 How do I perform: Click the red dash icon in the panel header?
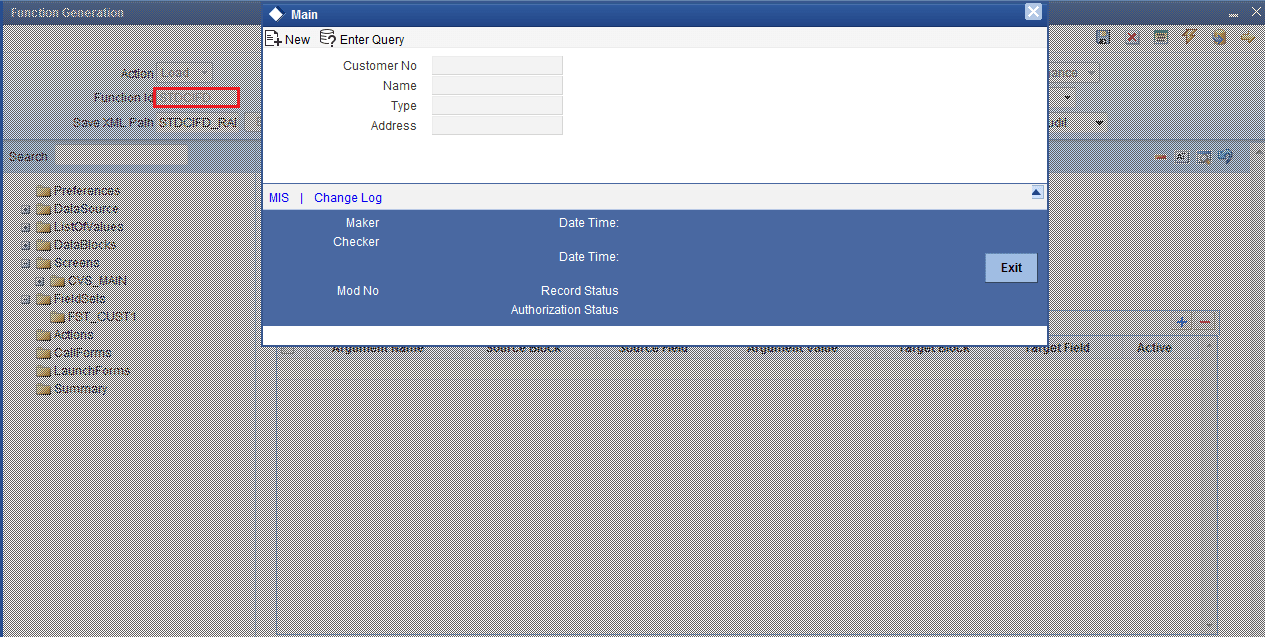click(1162, 157)
